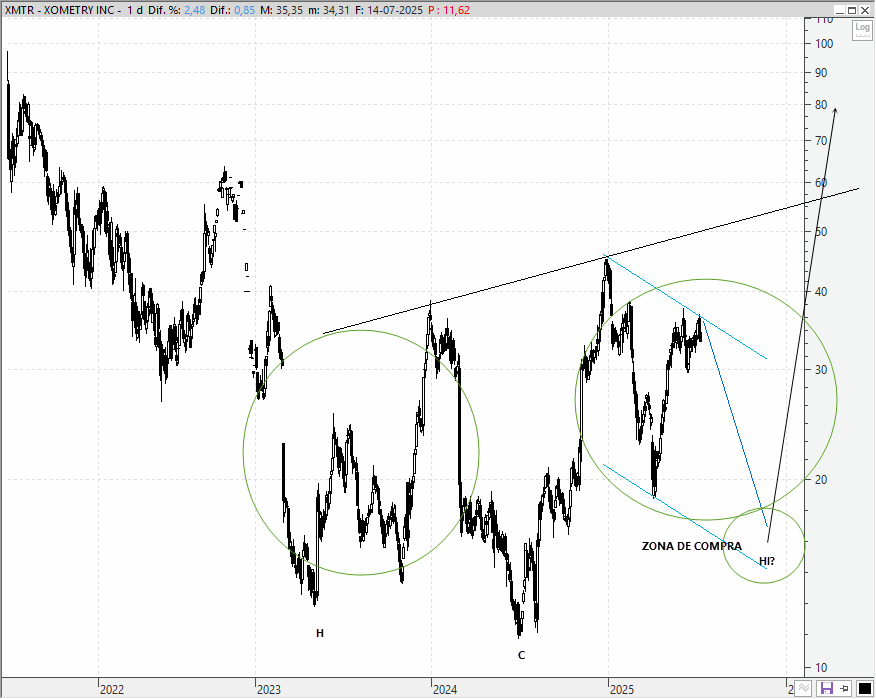Click the 100 price level on axis
Viewport: 876px width, 699px height.
tap(824, 44)
